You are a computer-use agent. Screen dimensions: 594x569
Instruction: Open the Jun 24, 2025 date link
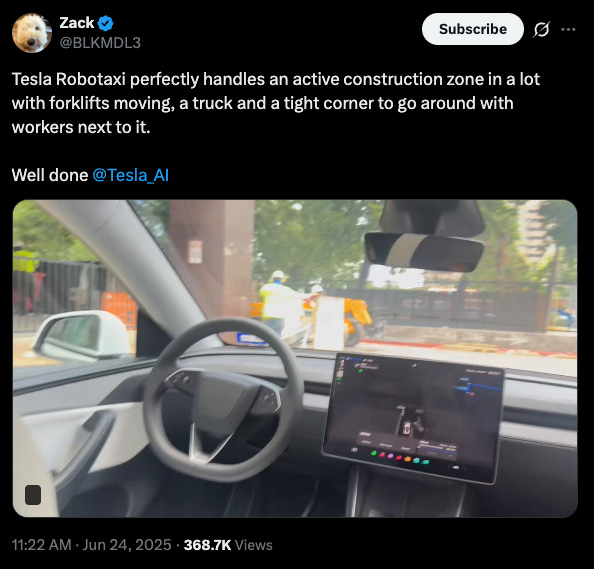(x=127, y=545)
